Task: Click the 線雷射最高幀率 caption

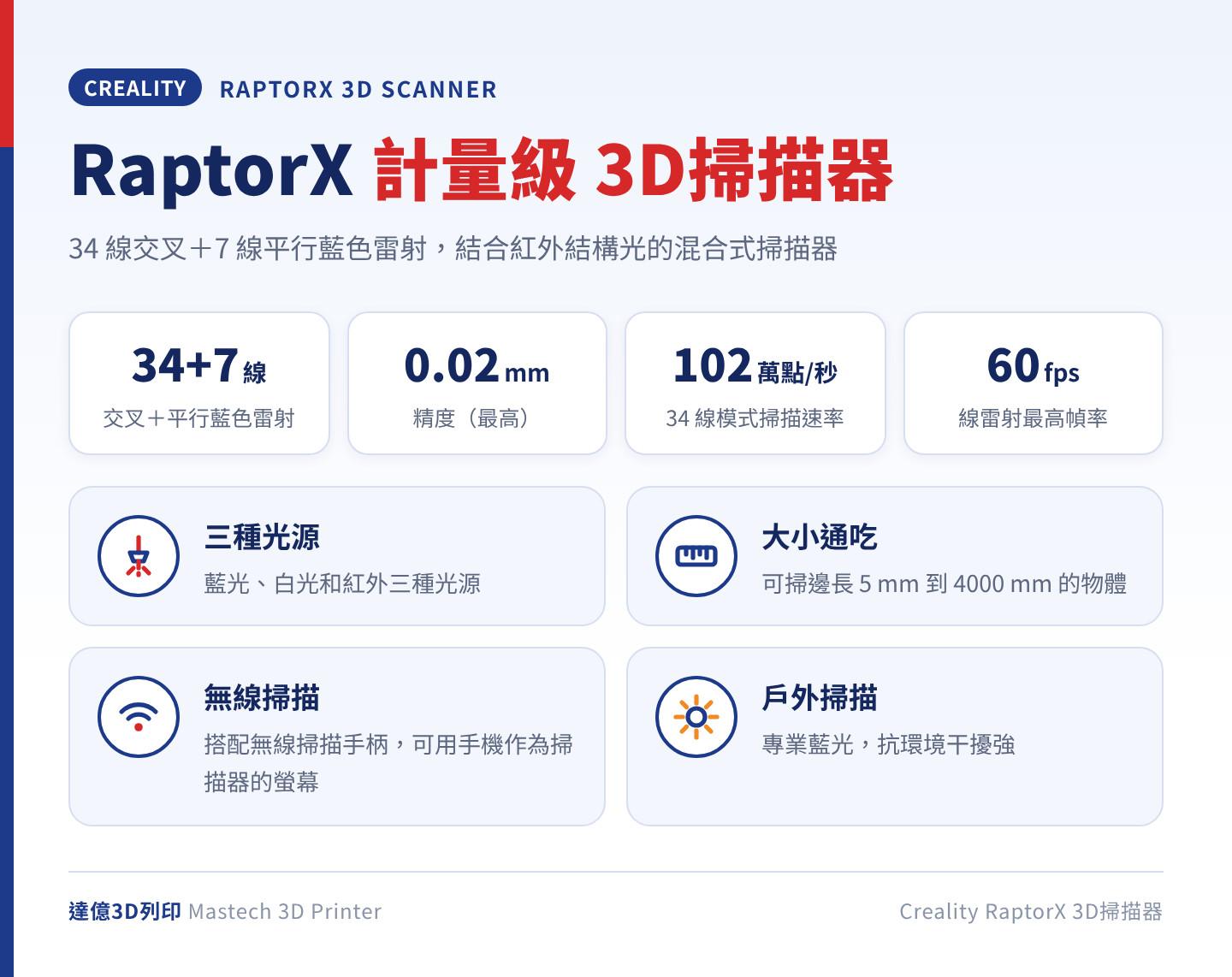Action: pos(1033,418)
